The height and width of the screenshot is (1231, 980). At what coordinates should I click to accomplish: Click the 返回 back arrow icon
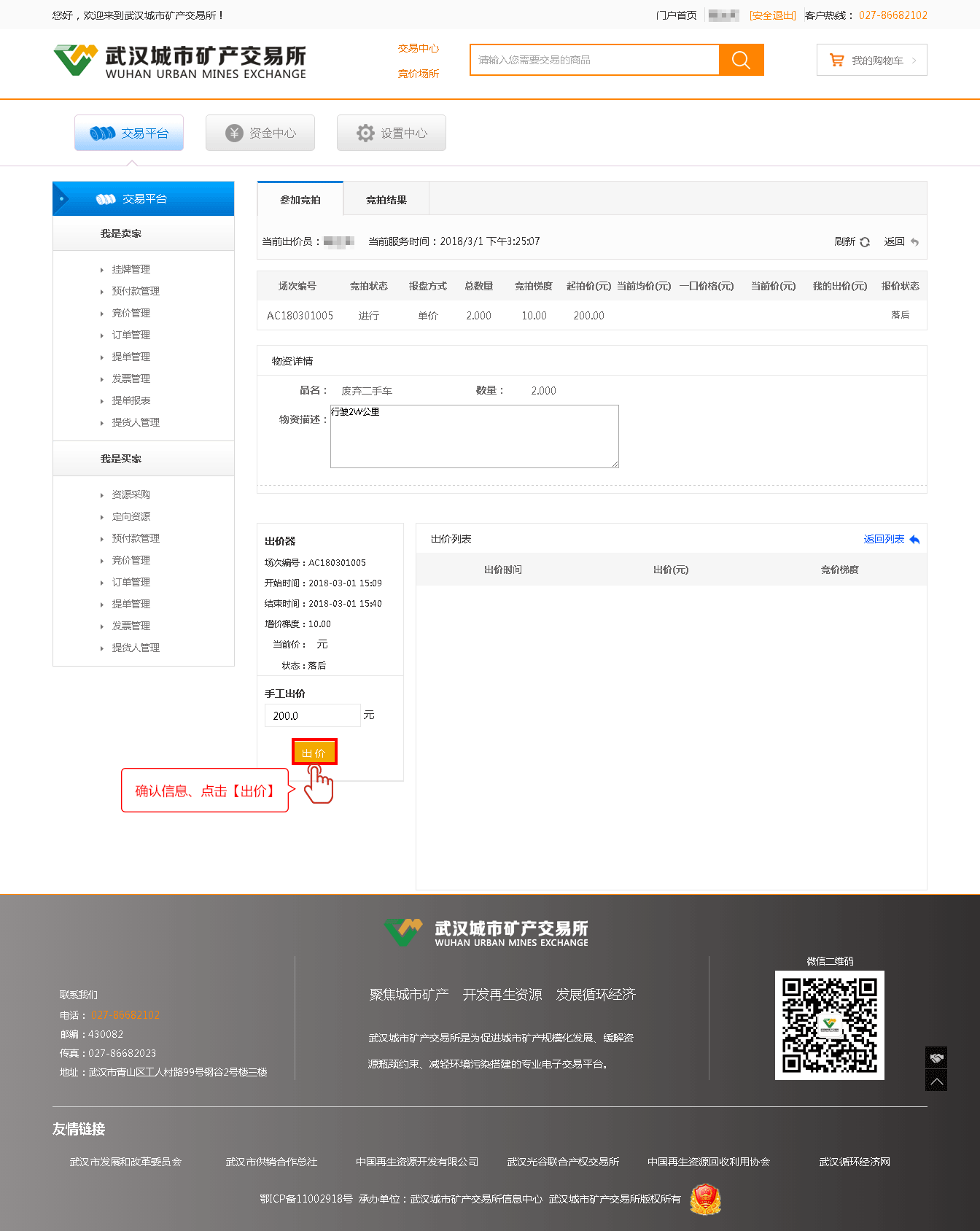pos(914,242)
